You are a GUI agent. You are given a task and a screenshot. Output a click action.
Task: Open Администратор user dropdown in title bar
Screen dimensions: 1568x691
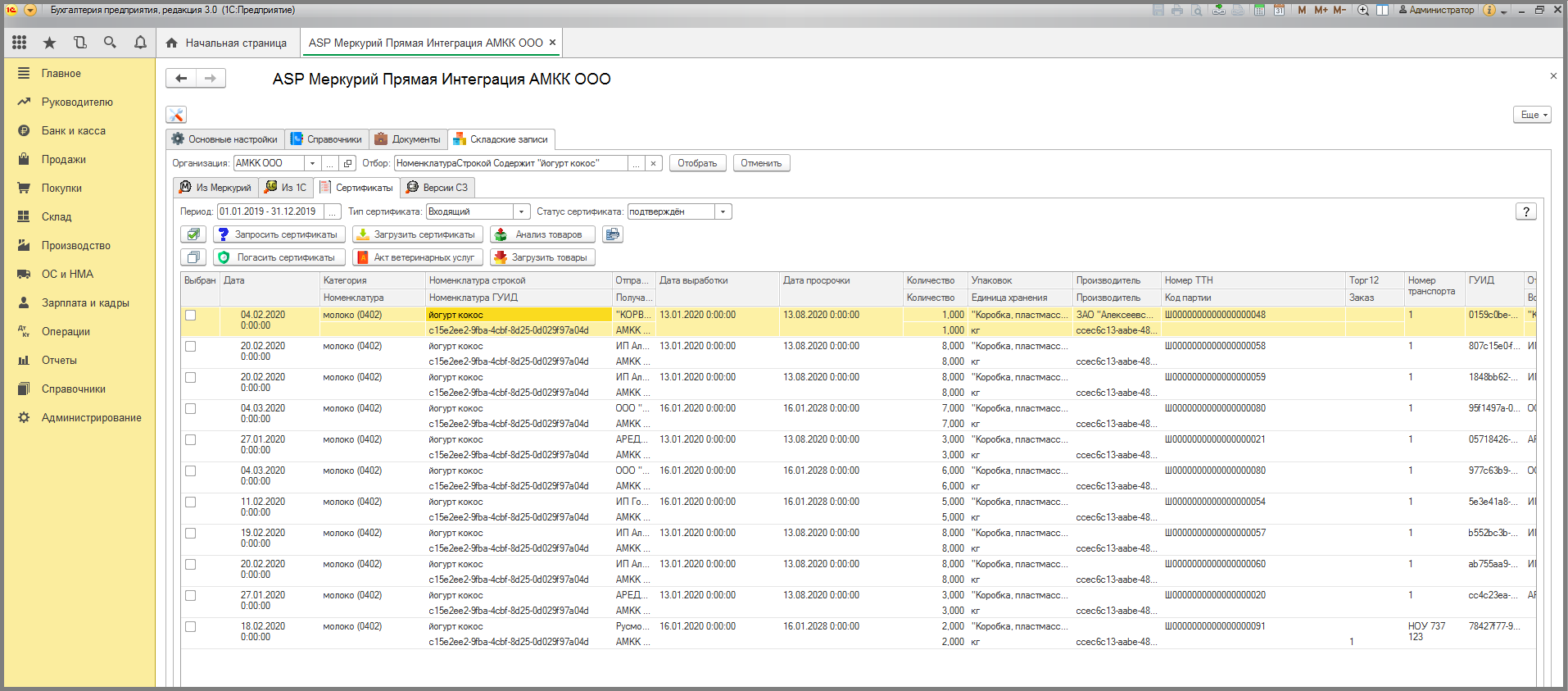[x=1436, y=10]
